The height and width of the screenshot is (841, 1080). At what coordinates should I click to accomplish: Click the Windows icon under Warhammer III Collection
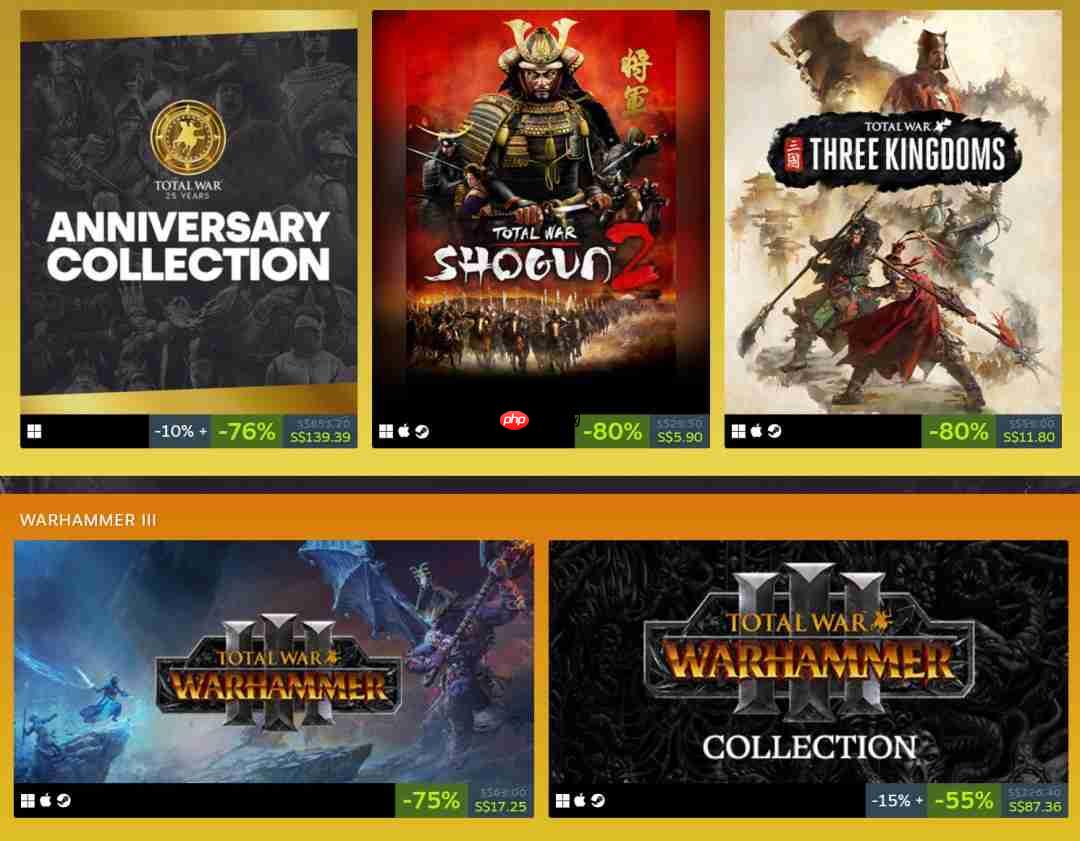pyautogui.click(x=563, y=800)
